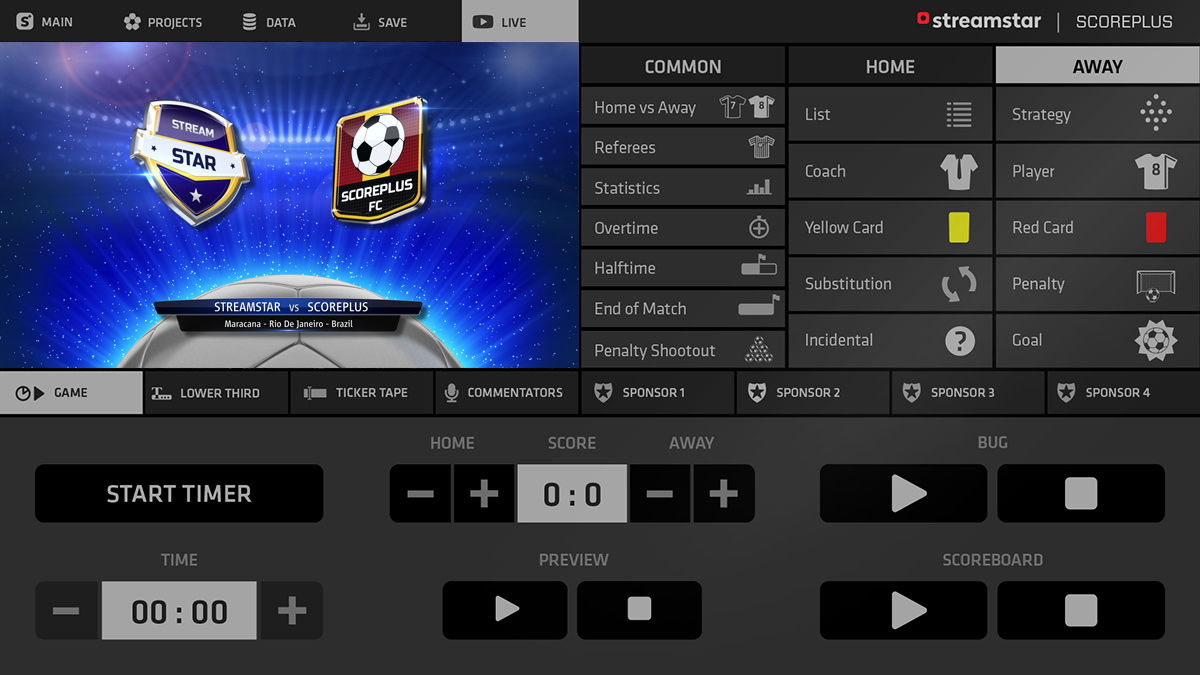Click Save in the top menu
1200x675 pixels.
point(380,20)
